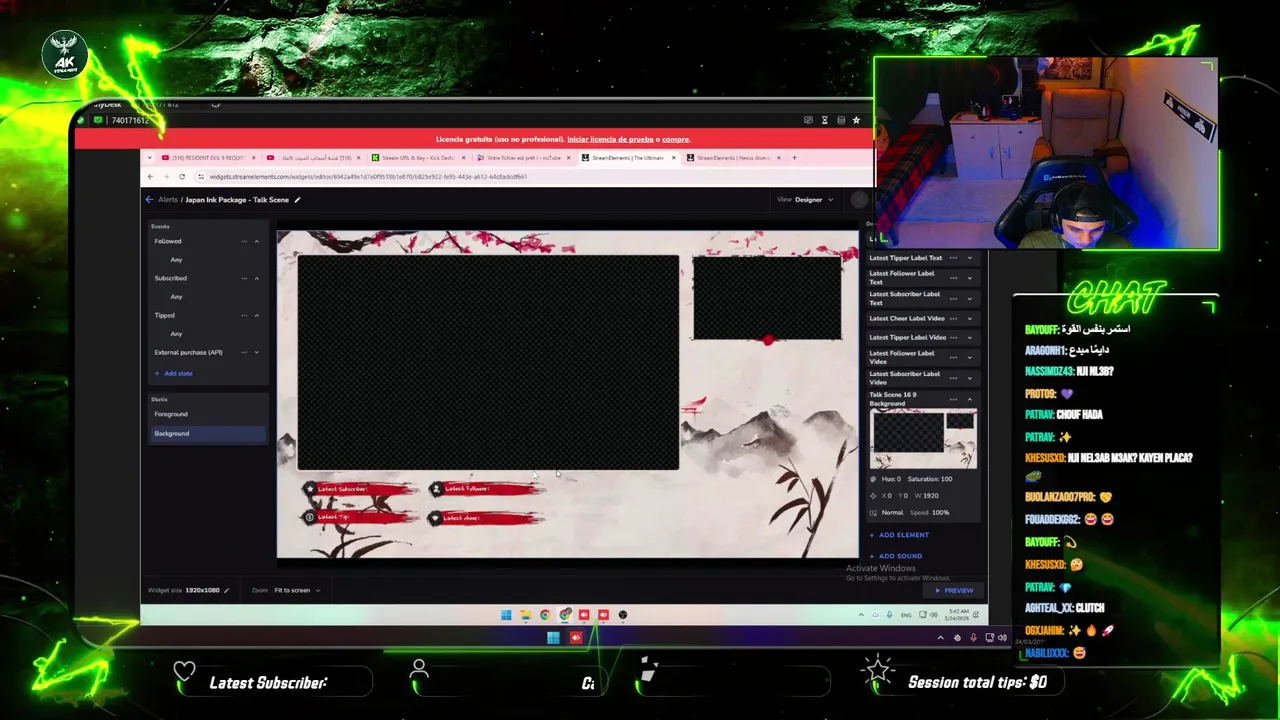This screenshot has width=1280, height=720.
Task: Click the browser back arrow
Action: pyautogui.click(x=150, y=177)
